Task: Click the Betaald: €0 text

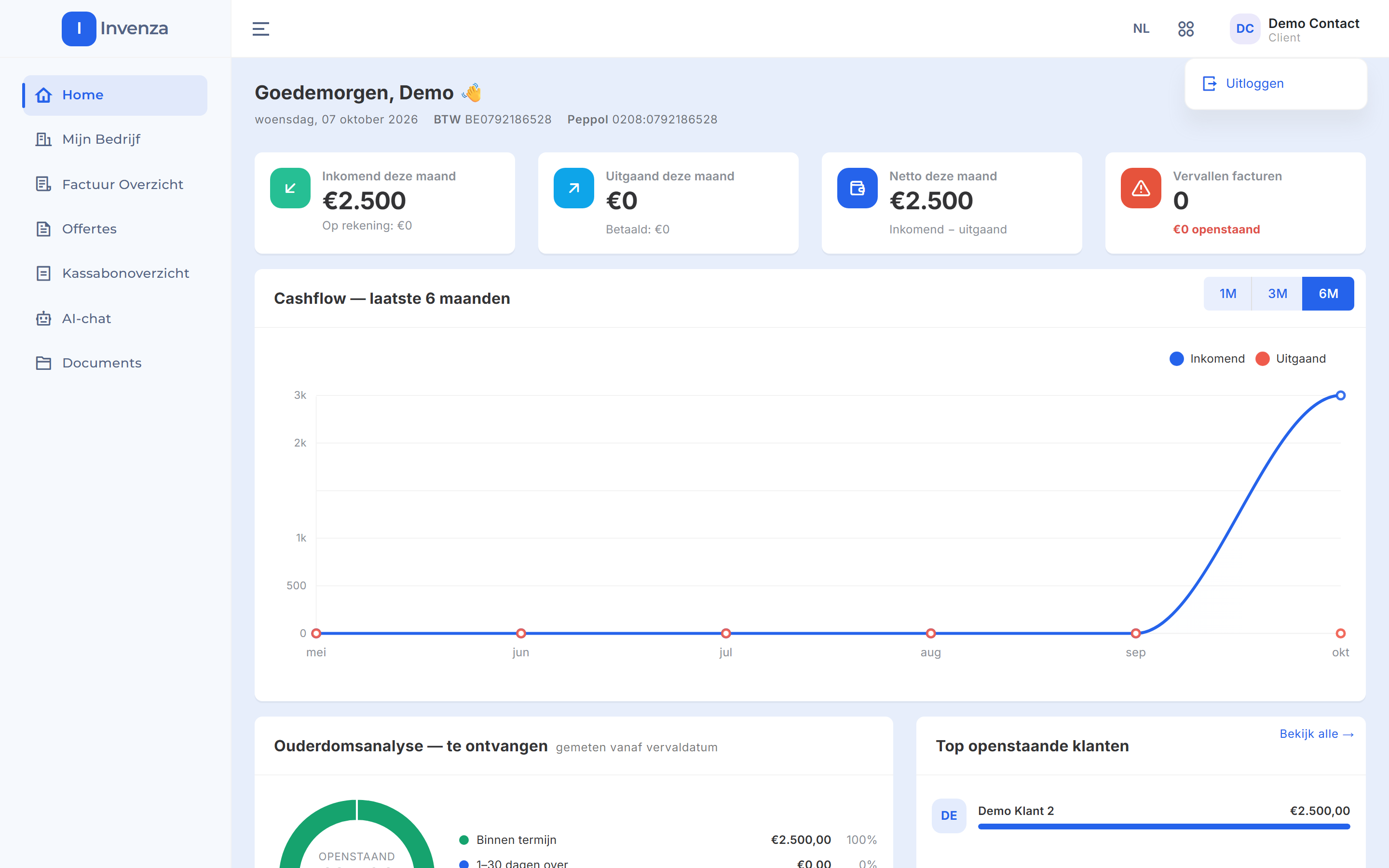Action: pyautogui.click(x=637, y=230)
